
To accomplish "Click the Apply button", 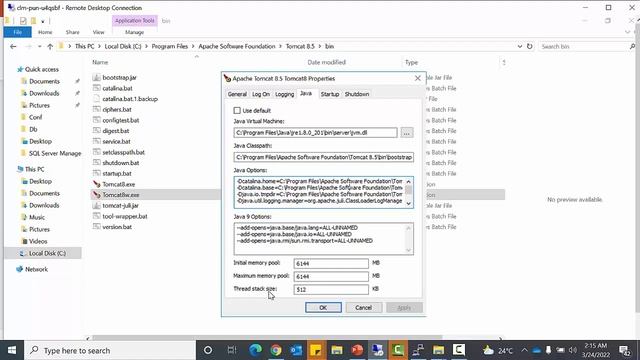I will (404, 307).
